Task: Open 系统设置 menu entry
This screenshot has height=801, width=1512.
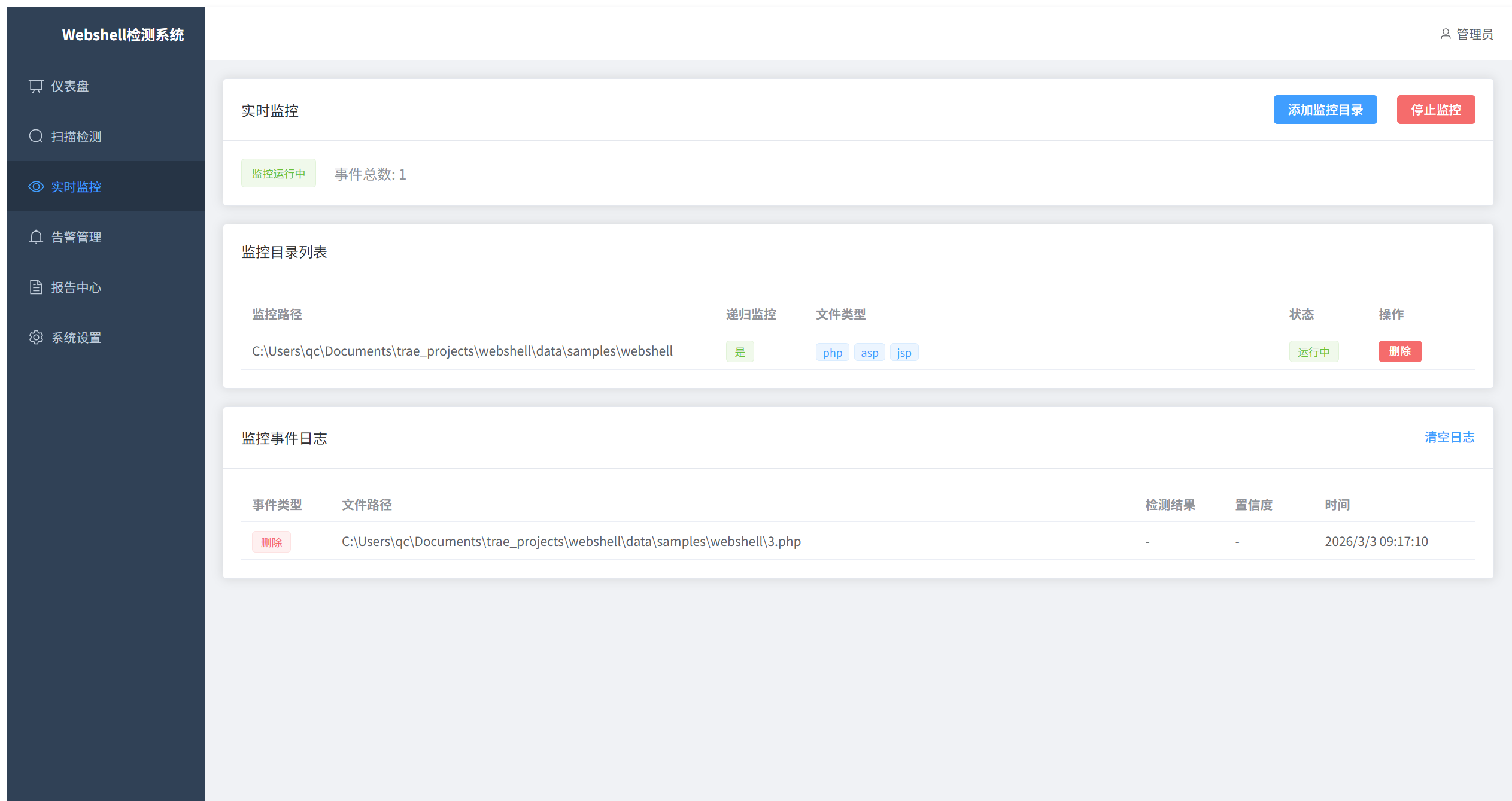Action: [76, 338]
